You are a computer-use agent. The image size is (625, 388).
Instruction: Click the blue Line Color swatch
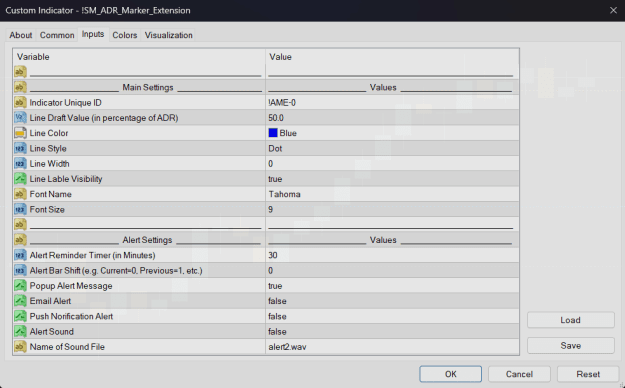pyautogui.click(x=273, y=133)
